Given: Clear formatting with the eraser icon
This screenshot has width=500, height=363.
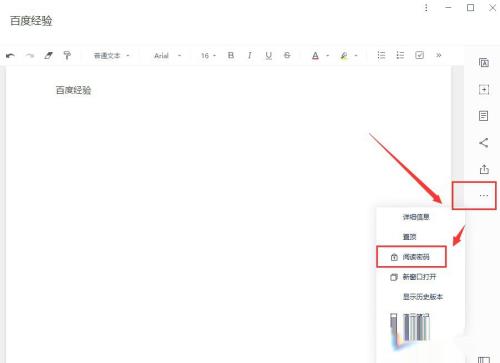Looking at the screenshot, I should [49, 55].
